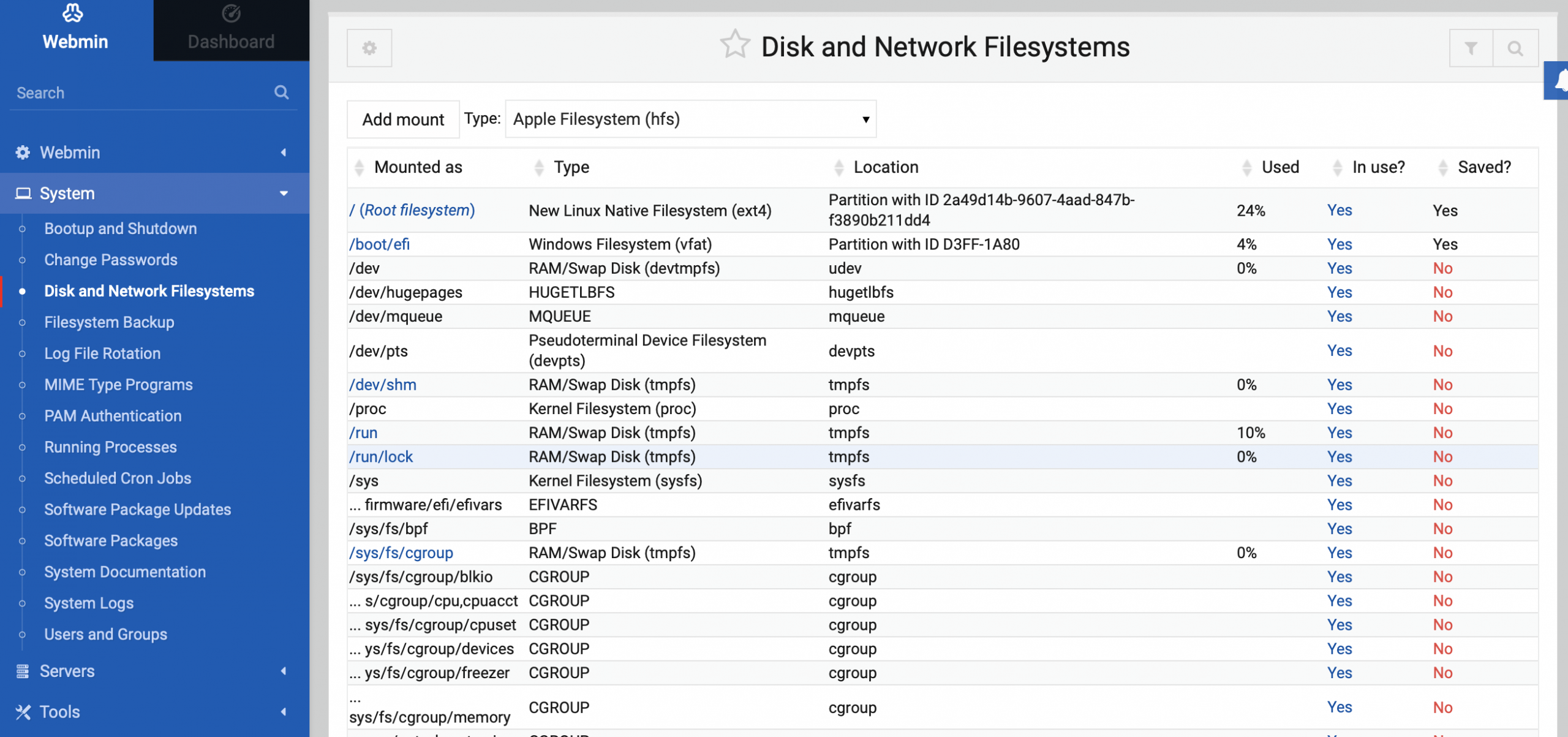The image size is (1568, 737).
Task: Open System Logs
Action: [89, 603]
